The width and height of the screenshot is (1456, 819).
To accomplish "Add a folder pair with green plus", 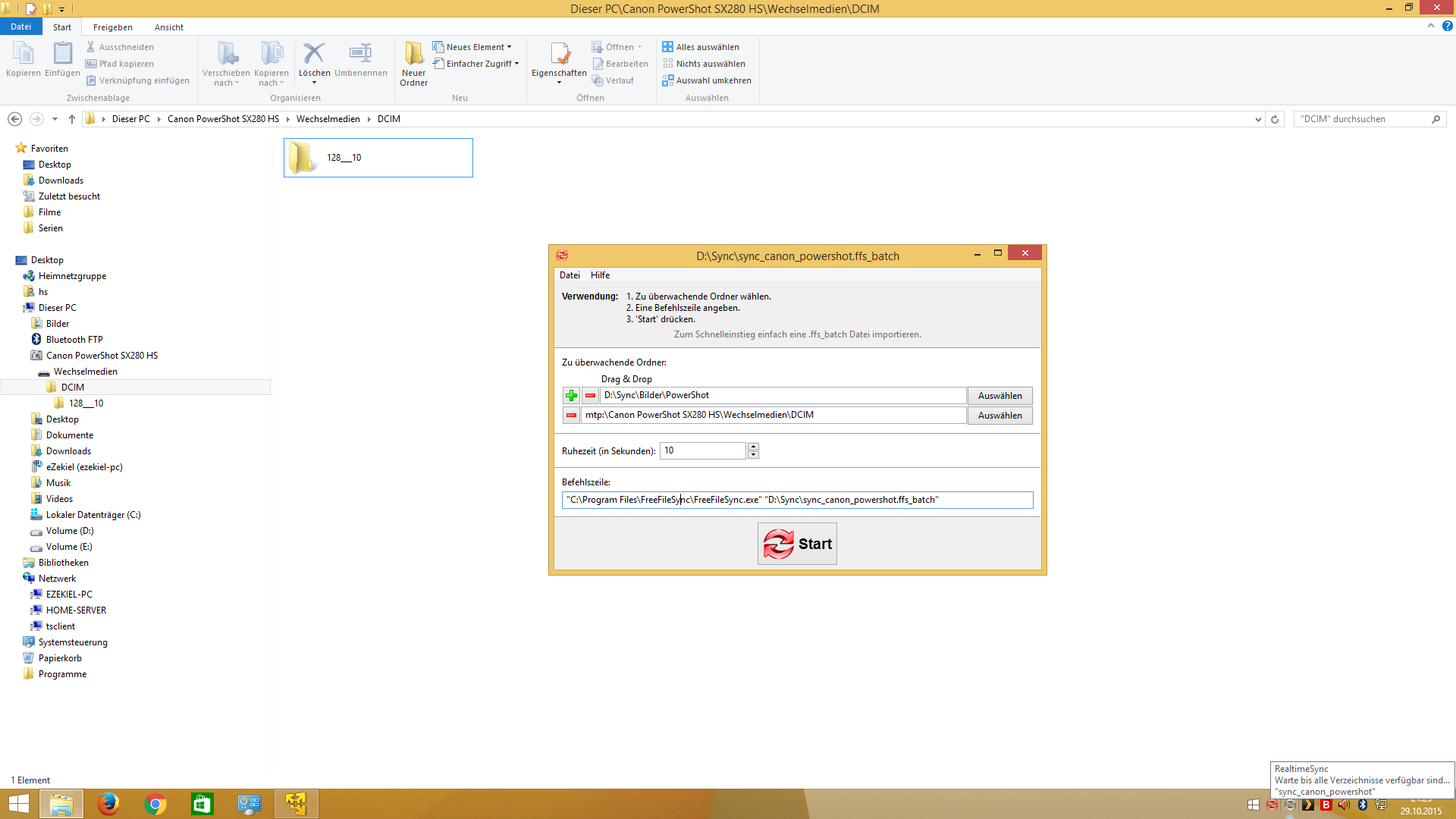I will pos(572,395).
